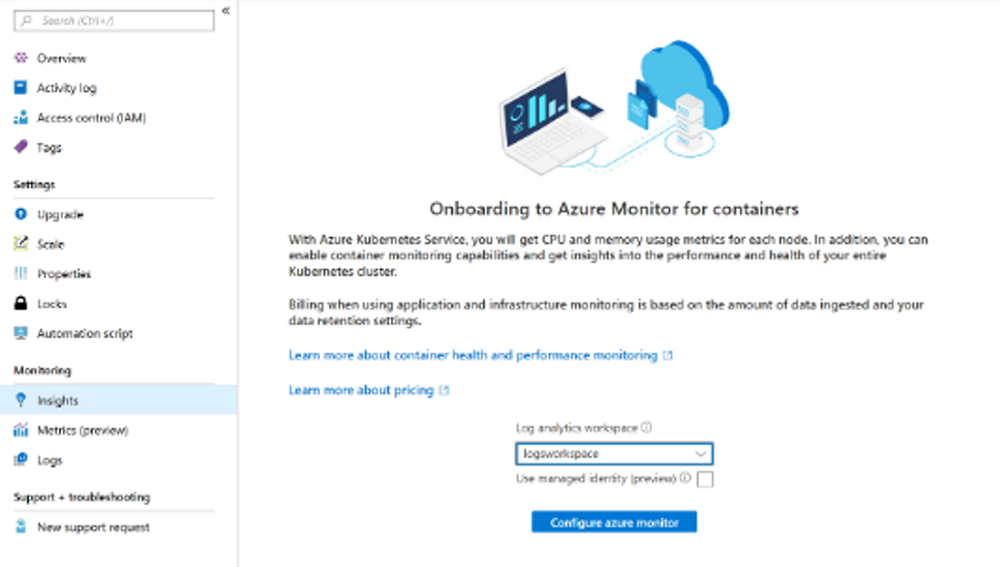Collapse the sidebar with double chevron
Image resolution: width=1000 pixels, height=567 pixels.
(226, 11)
